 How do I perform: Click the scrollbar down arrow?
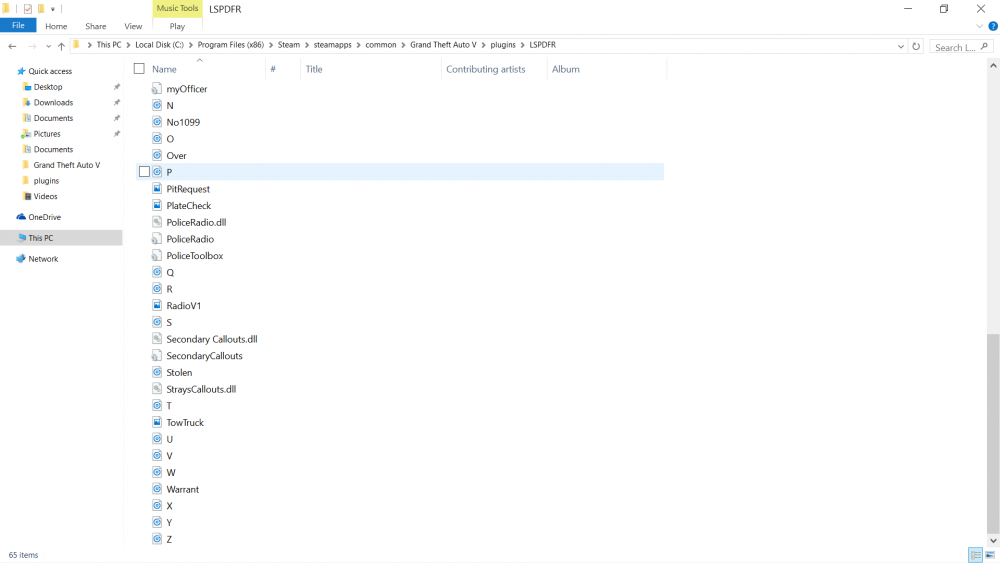[993, 541]
